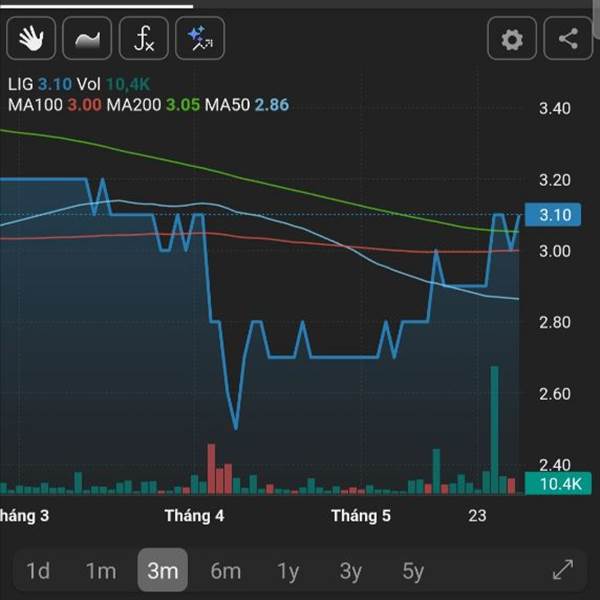Switch to 3y time range

[x=351, y=571]
